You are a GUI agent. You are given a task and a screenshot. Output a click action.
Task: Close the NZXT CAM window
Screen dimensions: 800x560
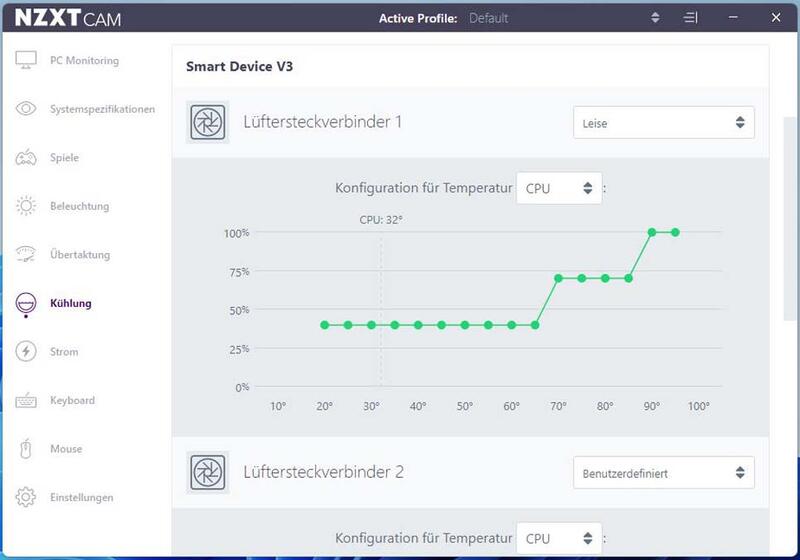point(776,17)
